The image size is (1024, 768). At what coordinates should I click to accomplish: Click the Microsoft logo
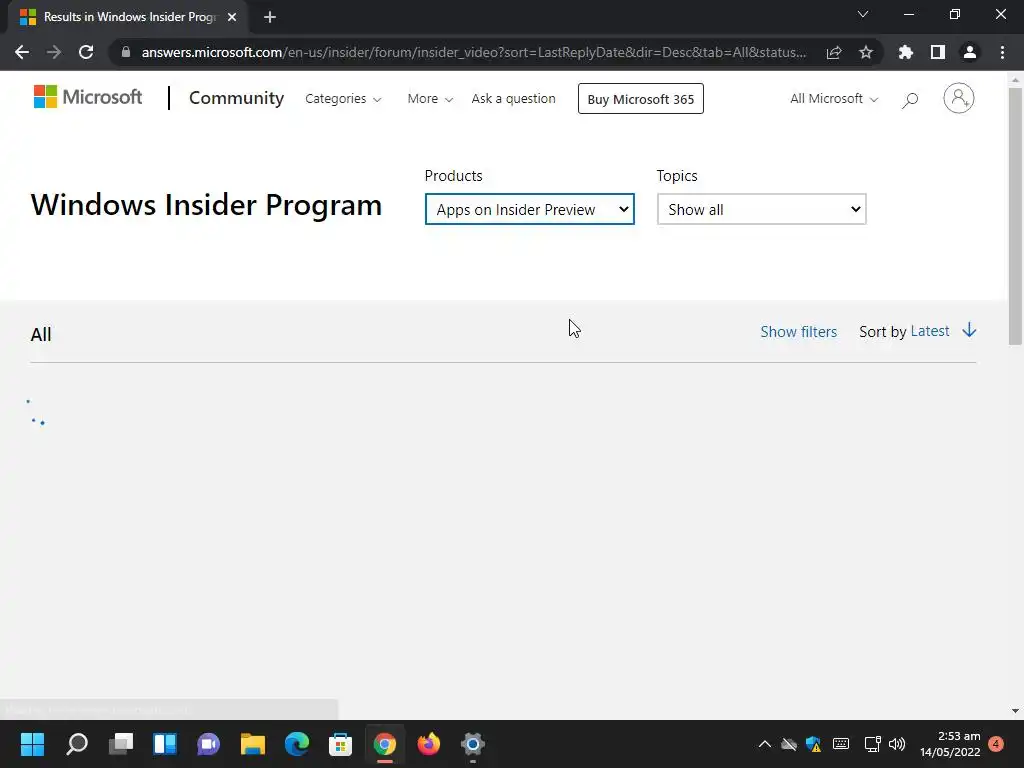(88, 97)
